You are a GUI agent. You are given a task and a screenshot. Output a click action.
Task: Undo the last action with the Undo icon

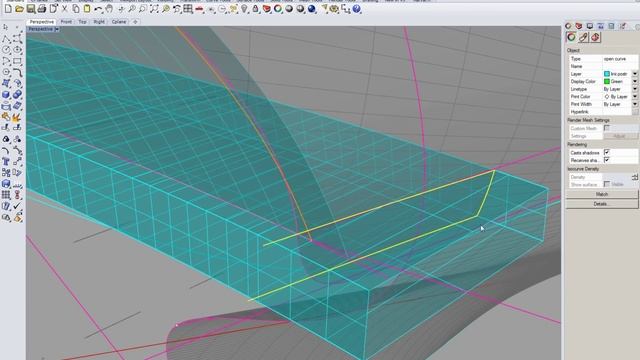(x=98, y=9)
